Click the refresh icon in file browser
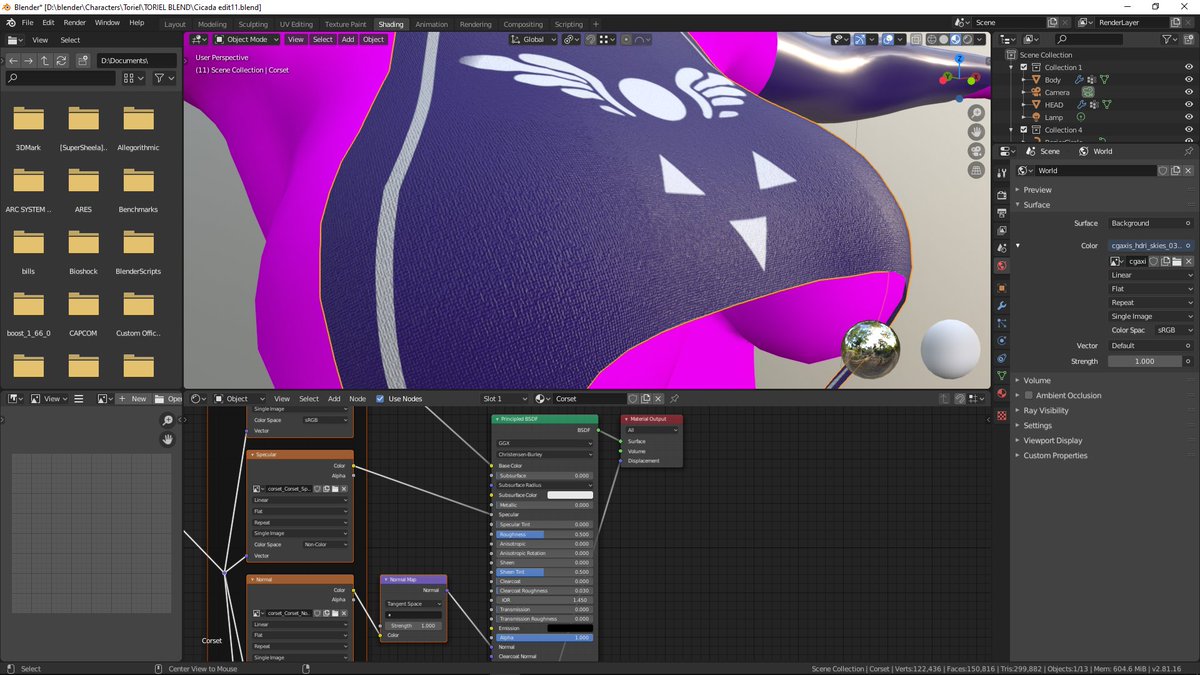This screenshot has height=675, width=1200. click(62, 61)
